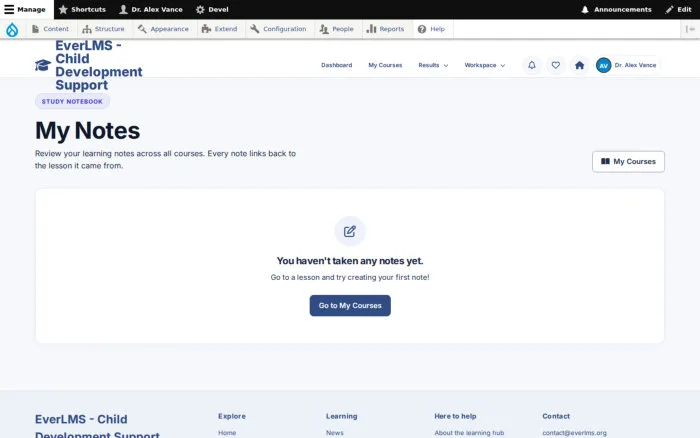Screen dimensions: 700x438
Task: Click the footer Learning heading
Action: (342, 416)
